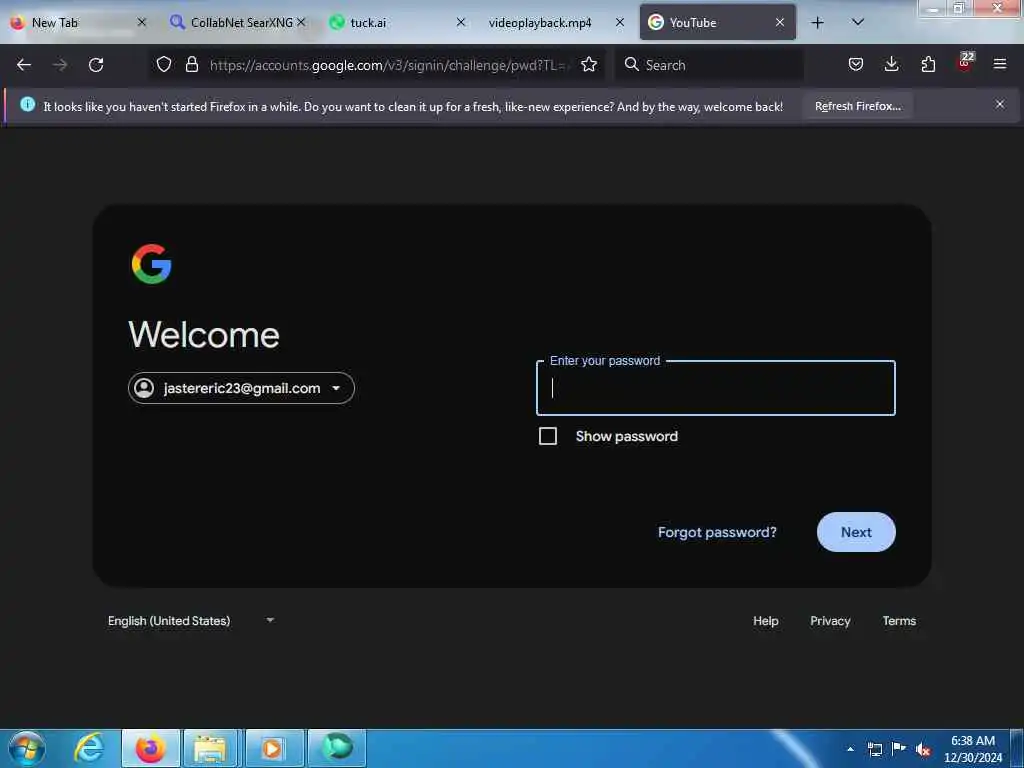The height and width of the screenshot is (768, 1024).
Task: Click the Google logo
Action: (x=152, y=264)
